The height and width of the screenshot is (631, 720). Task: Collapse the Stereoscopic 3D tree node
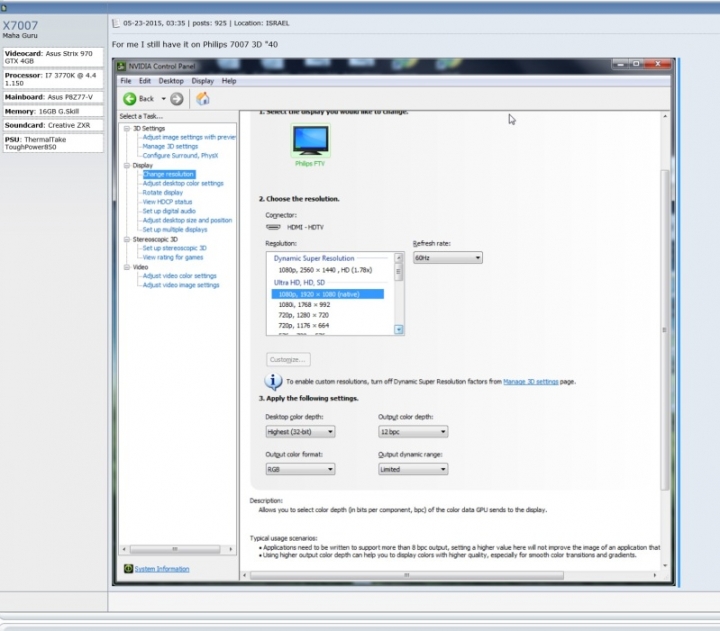pos(127,239)
